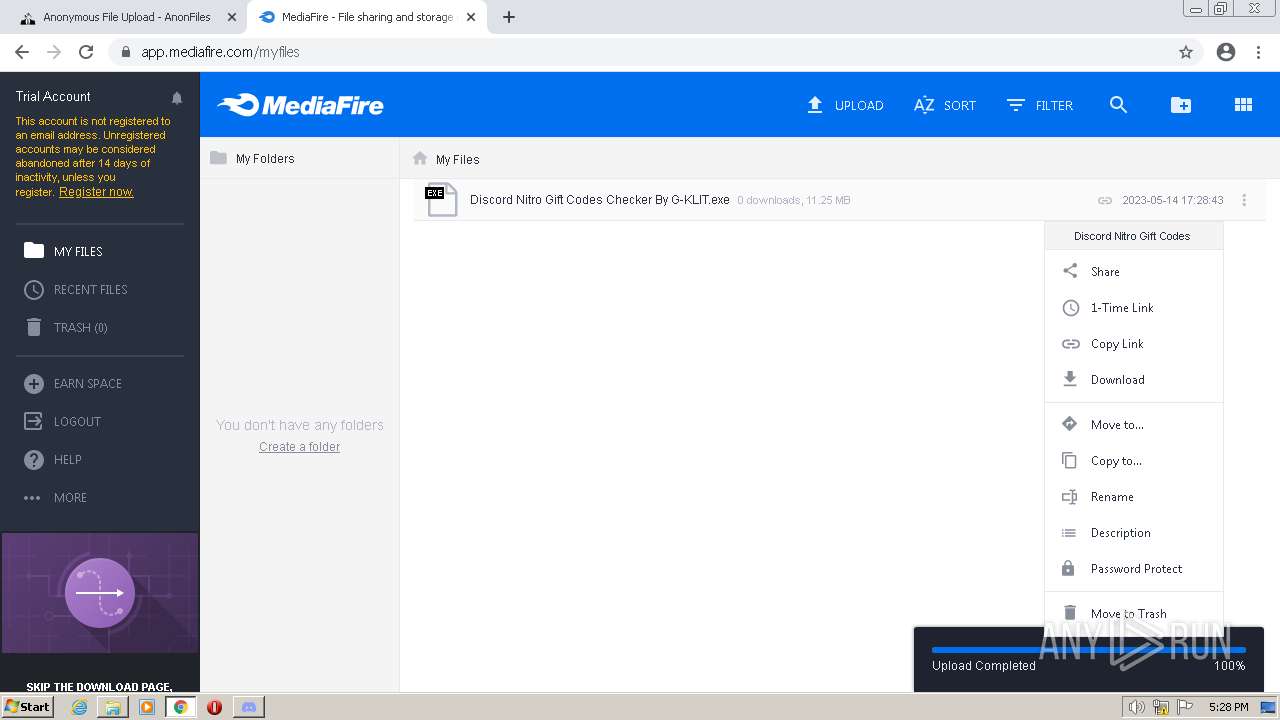Viewport: 1280px width, 720px height.
Task: Click the volume speaker tray icon
Action: pyautogui.click(x=1137, y=707)
